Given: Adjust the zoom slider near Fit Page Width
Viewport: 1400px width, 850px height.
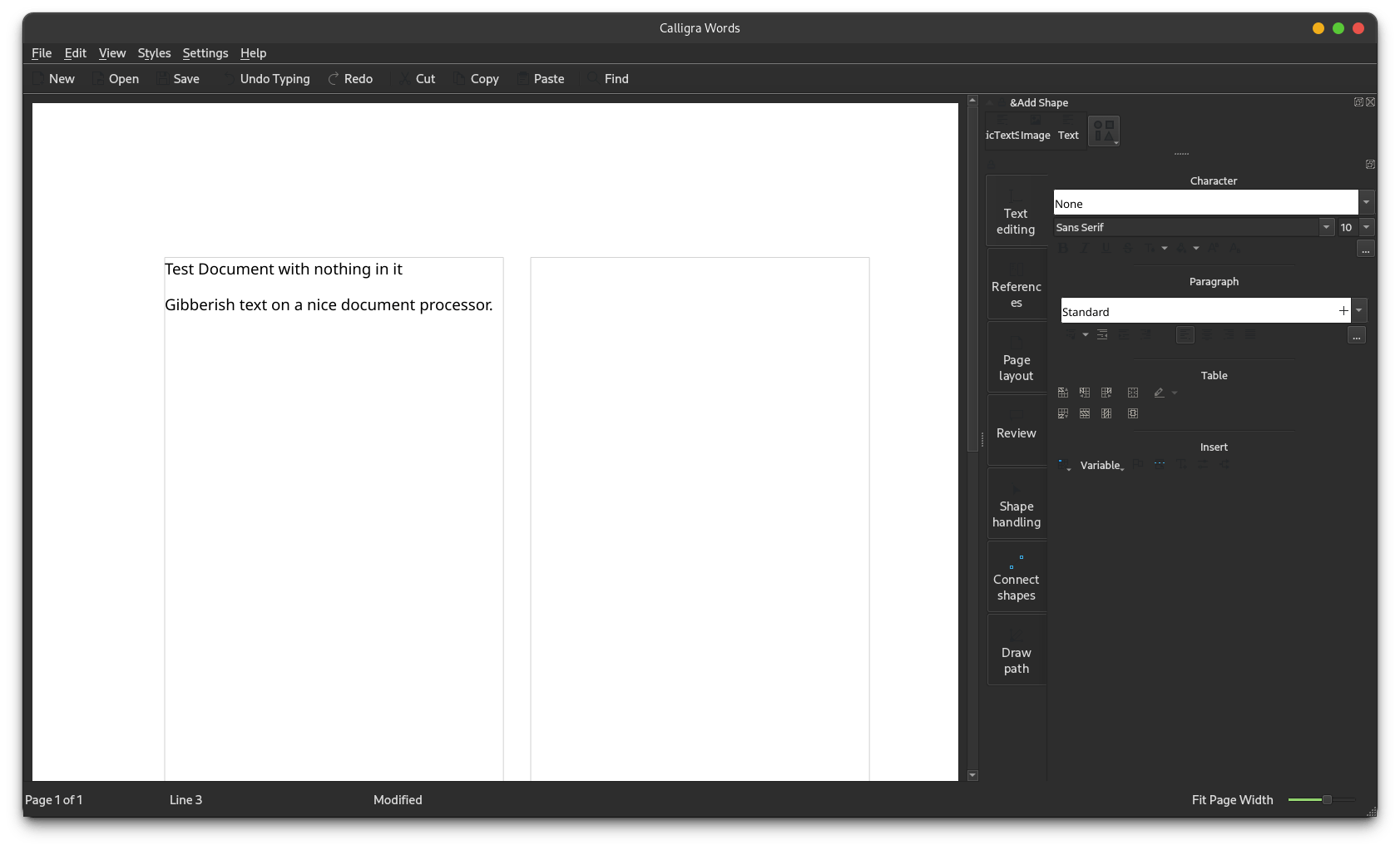Looking at the screenshot, I should click(x=1325, y=799).
